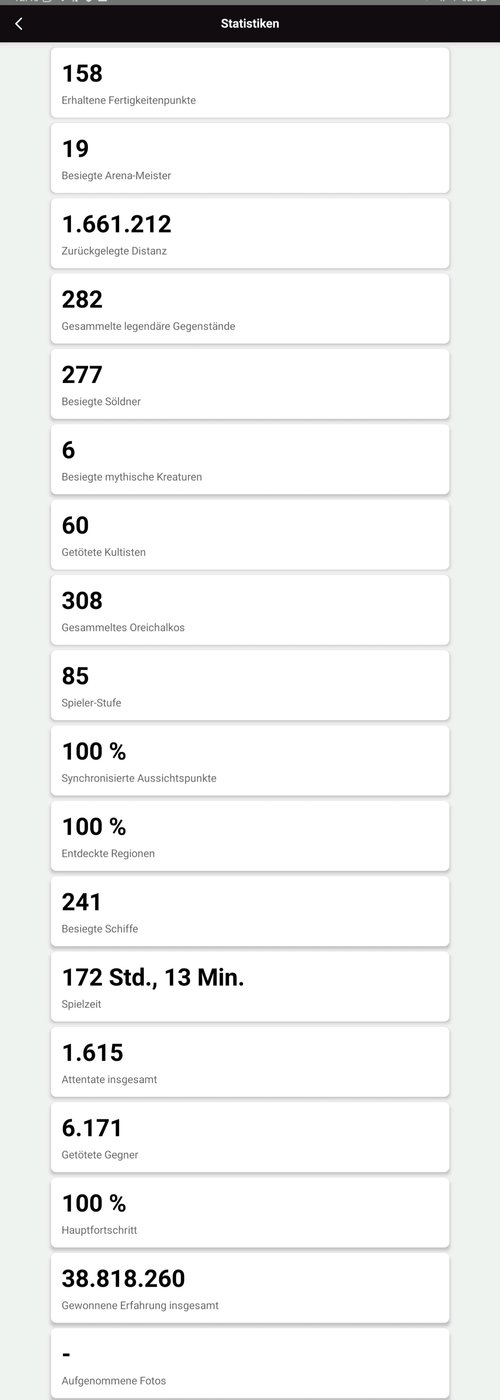Viewport: 500px width, 1400px height.
Task: Select the Besiegte Schiffe statistic
Action: click(x=250, y=911)
